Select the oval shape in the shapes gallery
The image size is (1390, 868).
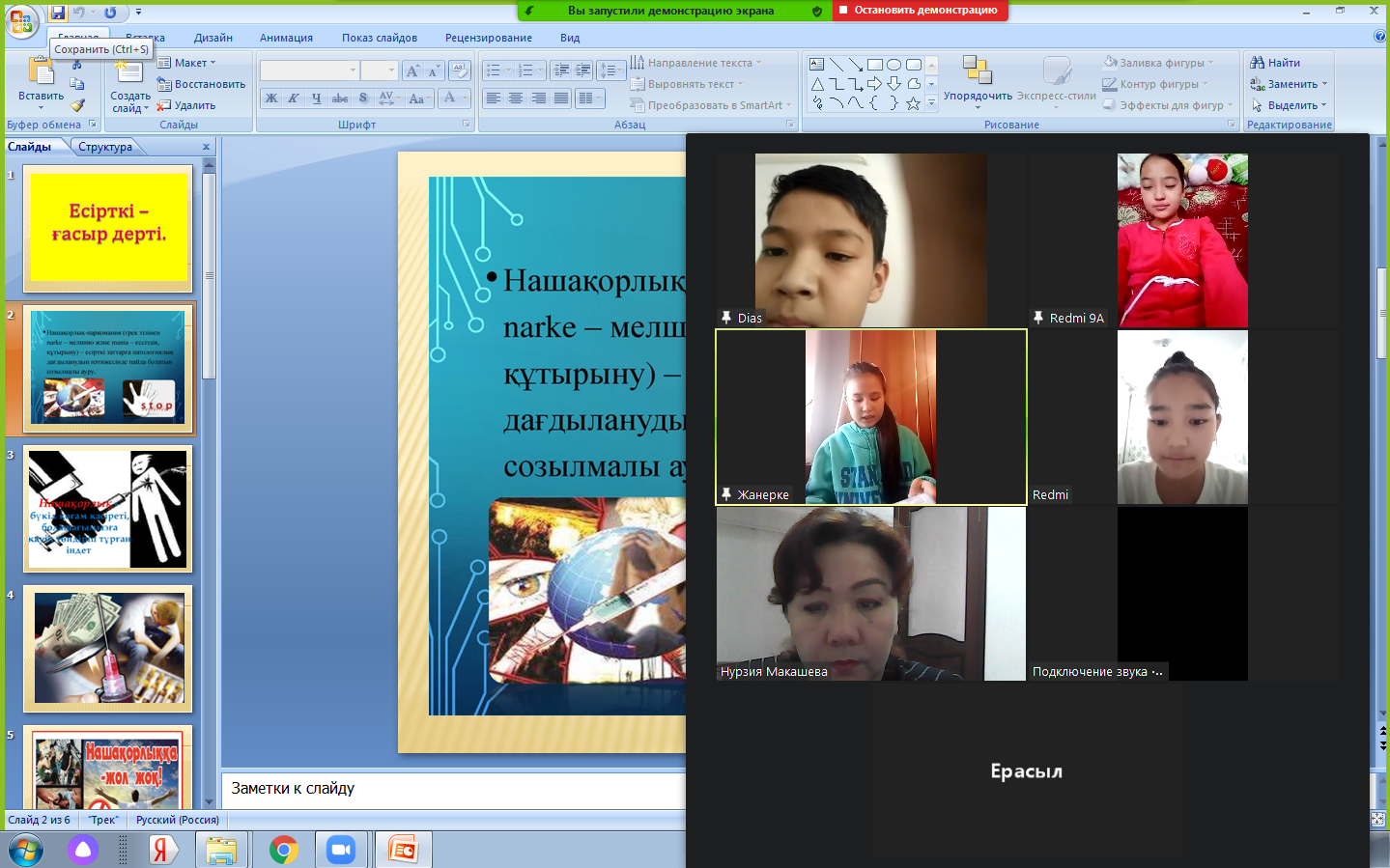(894, 65)
